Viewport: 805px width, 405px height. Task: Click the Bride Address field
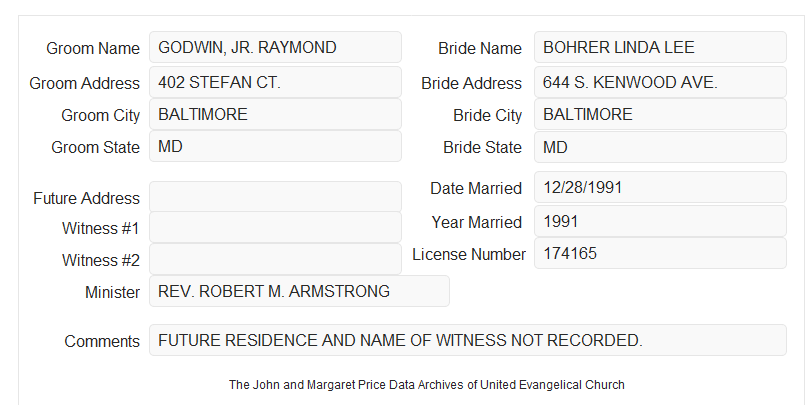660,82
